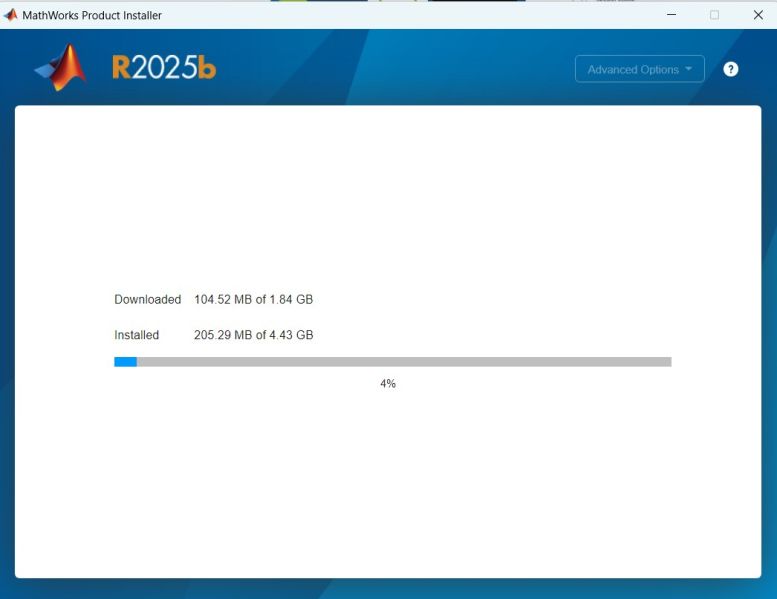Click the R2025b release logo
This screenshot has height=599, width=777.
[164, 68]
